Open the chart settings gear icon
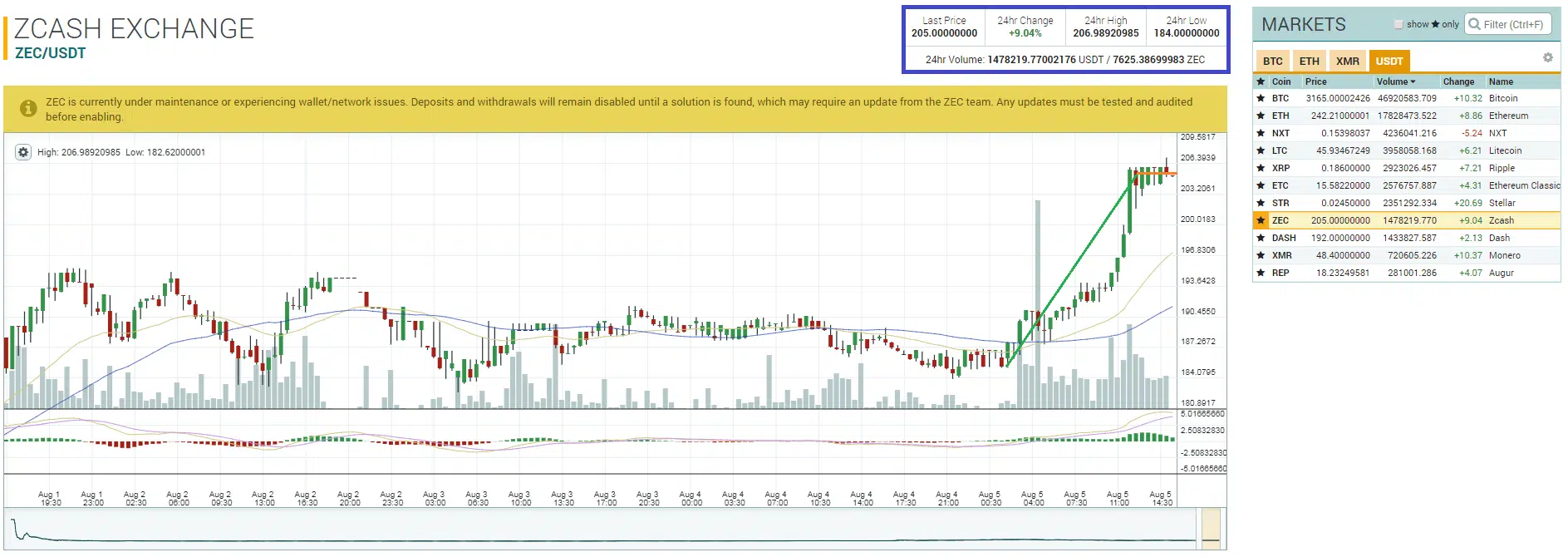1568x557 pixels. [23, 152]
